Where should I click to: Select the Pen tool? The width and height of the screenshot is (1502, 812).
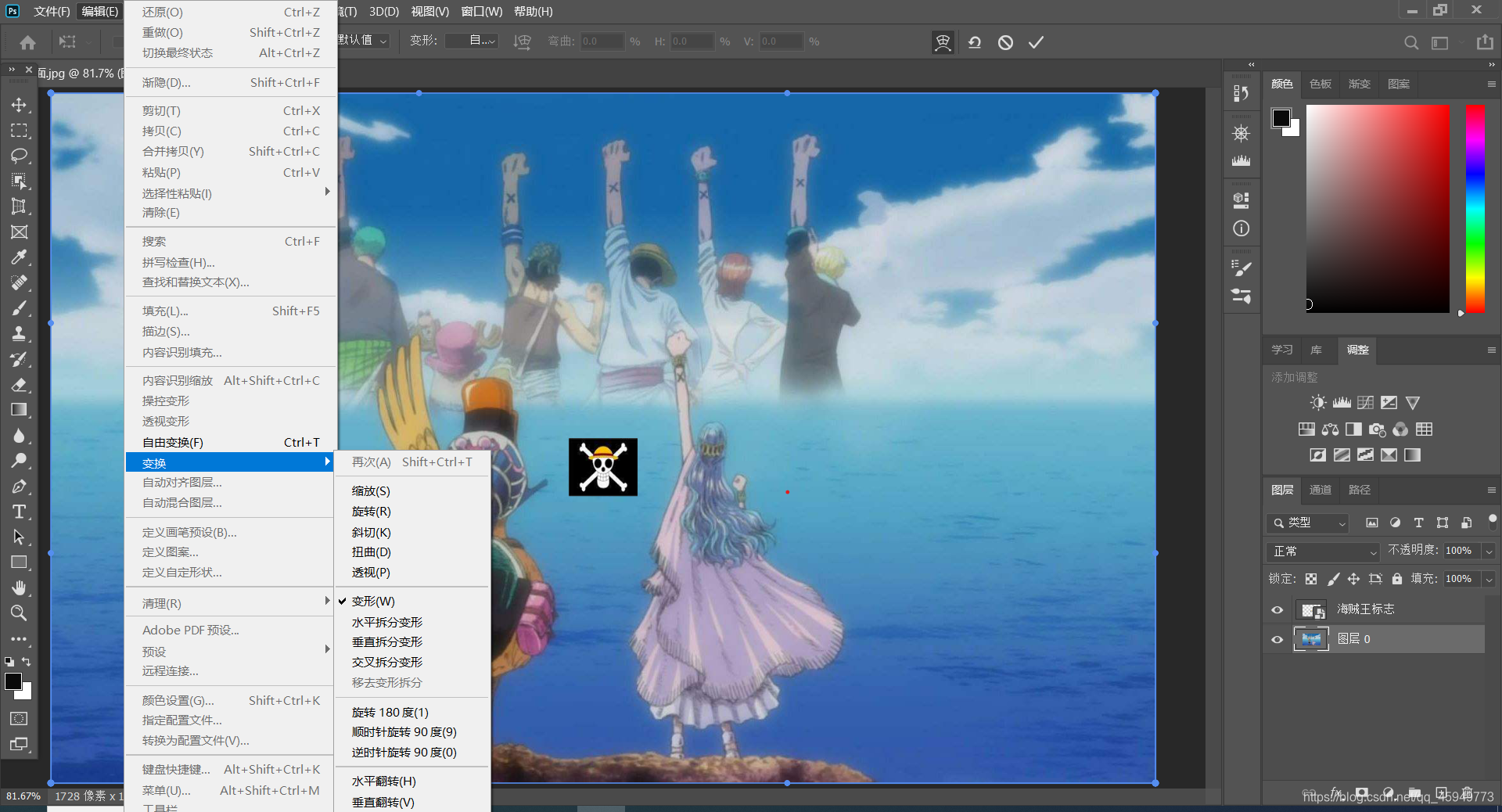pyautogui.click(x=19, y=486)
